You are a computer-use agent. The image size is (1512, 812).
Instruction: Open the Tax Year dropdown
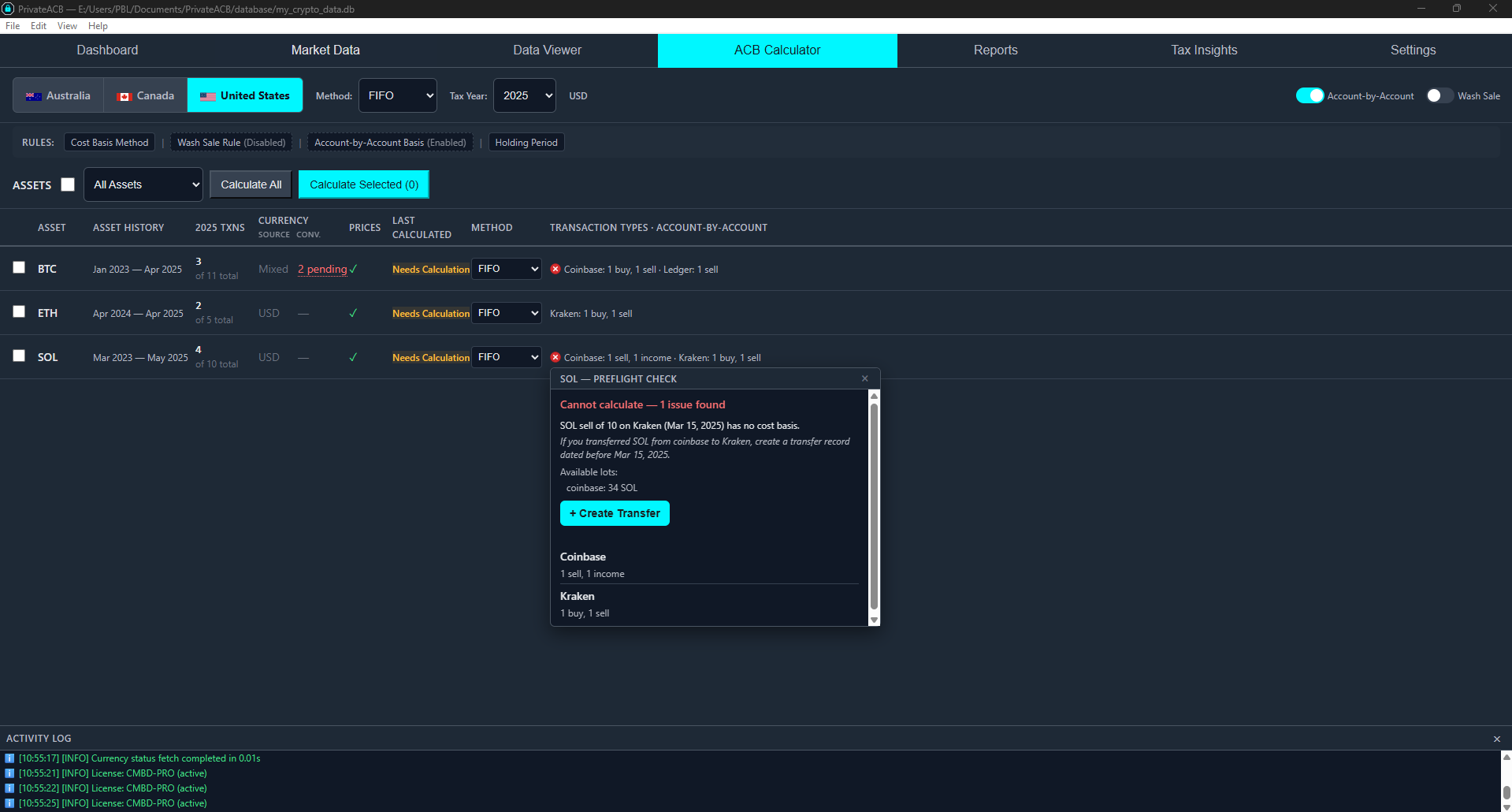pyautogui.click(x=524, y=95)
